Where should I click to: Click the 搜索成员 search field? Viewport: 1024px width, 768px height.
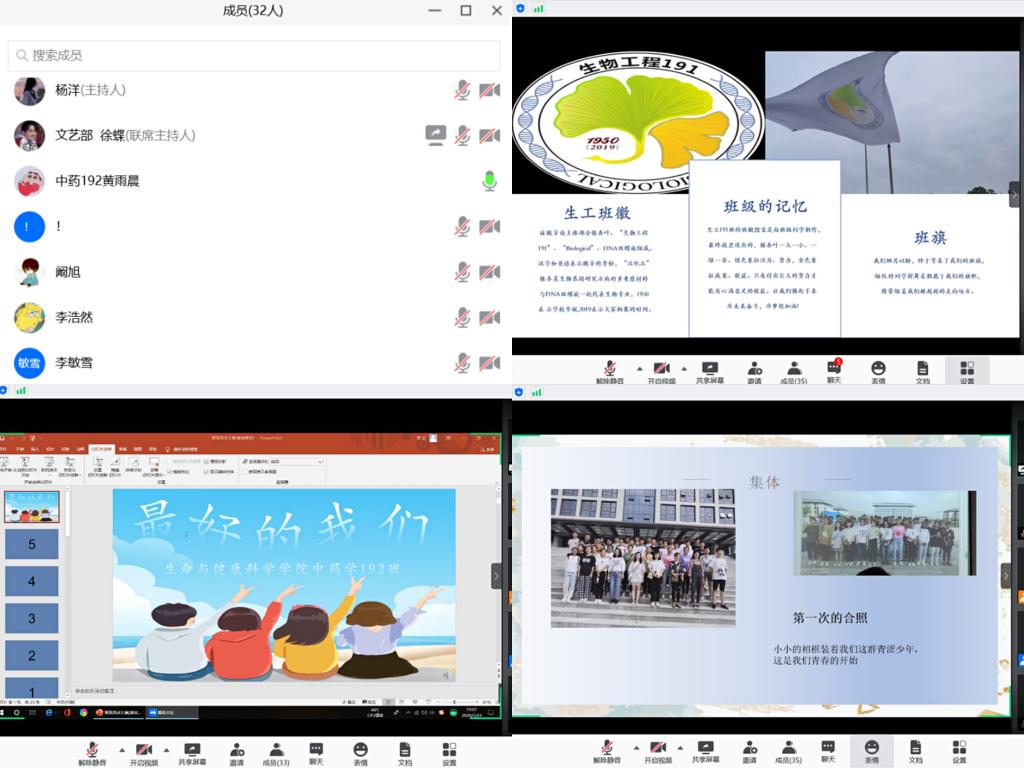(254, 55)
